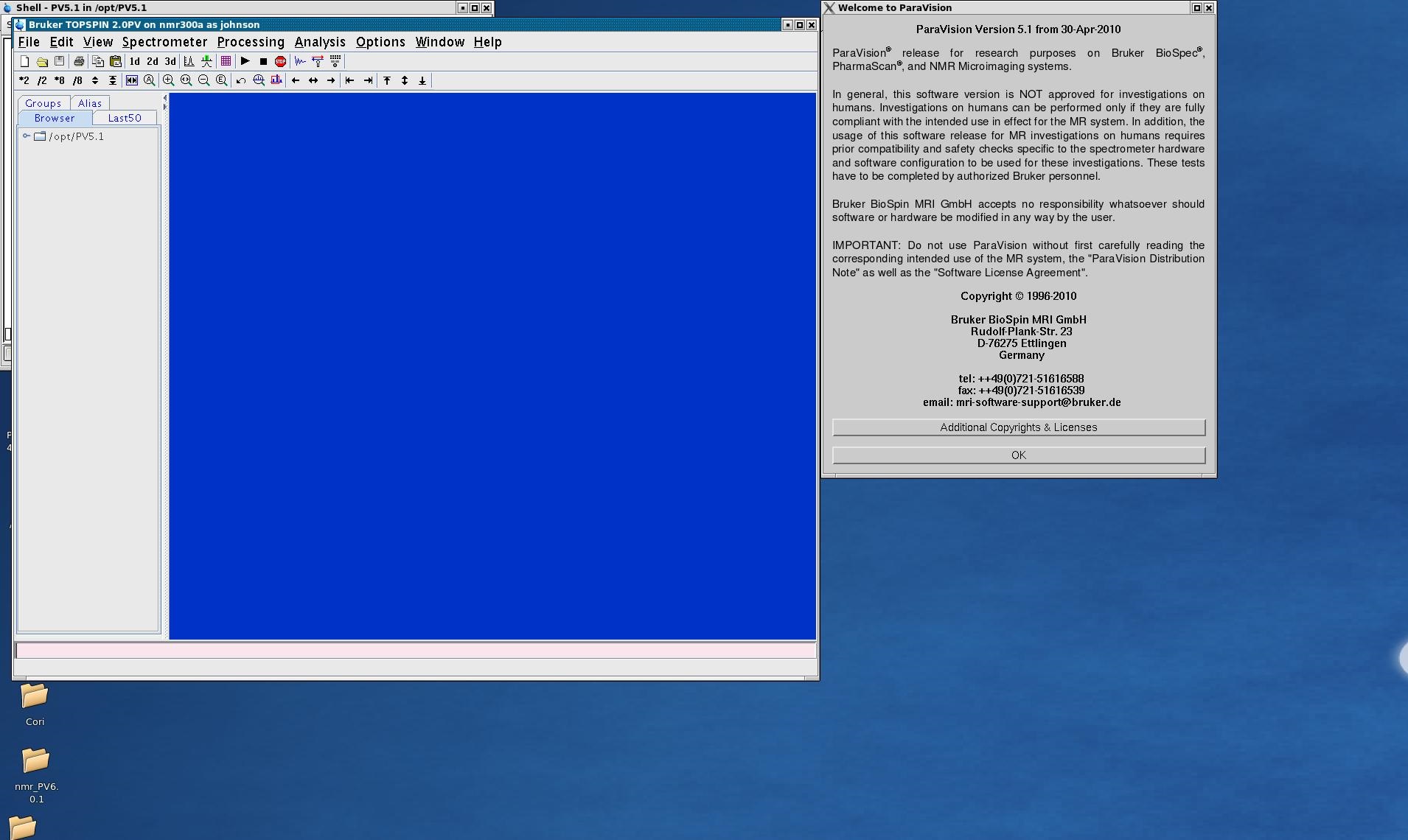Screen dimensions: 1408x840
Task: Click the zoom out magnifier icon
Action: (203, 81)
